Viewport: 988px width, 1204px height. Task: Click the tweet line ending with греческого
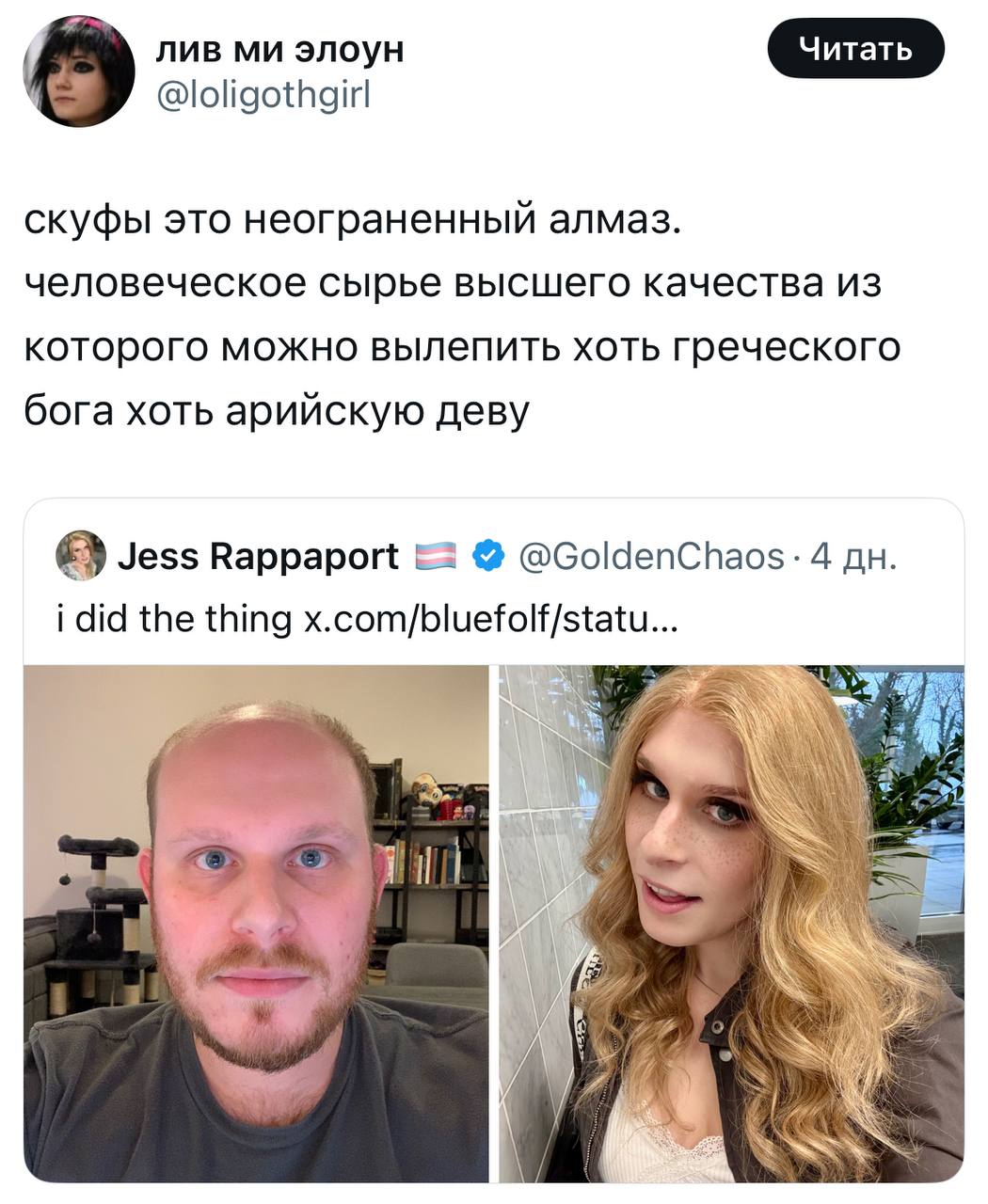pos(462,348)
